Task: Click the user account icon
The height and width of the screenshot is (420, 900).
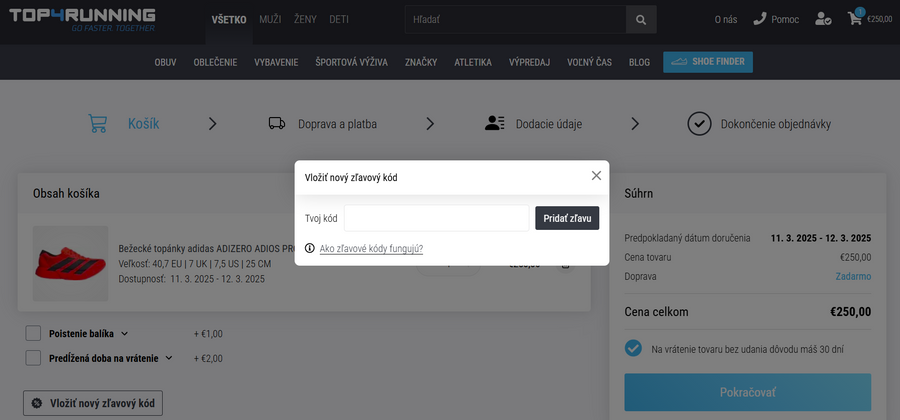Action: coord(823,19)
